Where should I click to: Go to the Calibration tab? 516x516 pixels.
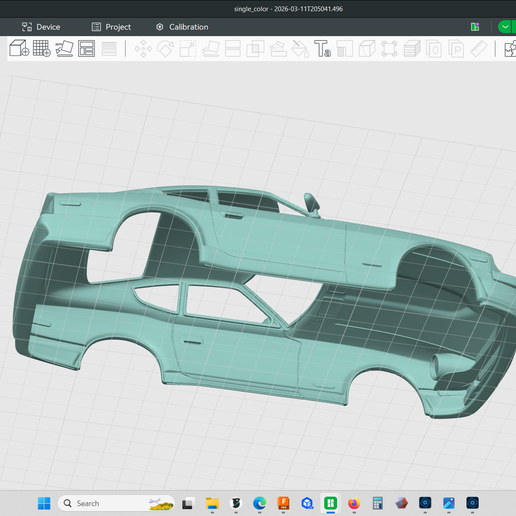pos(182,27)
